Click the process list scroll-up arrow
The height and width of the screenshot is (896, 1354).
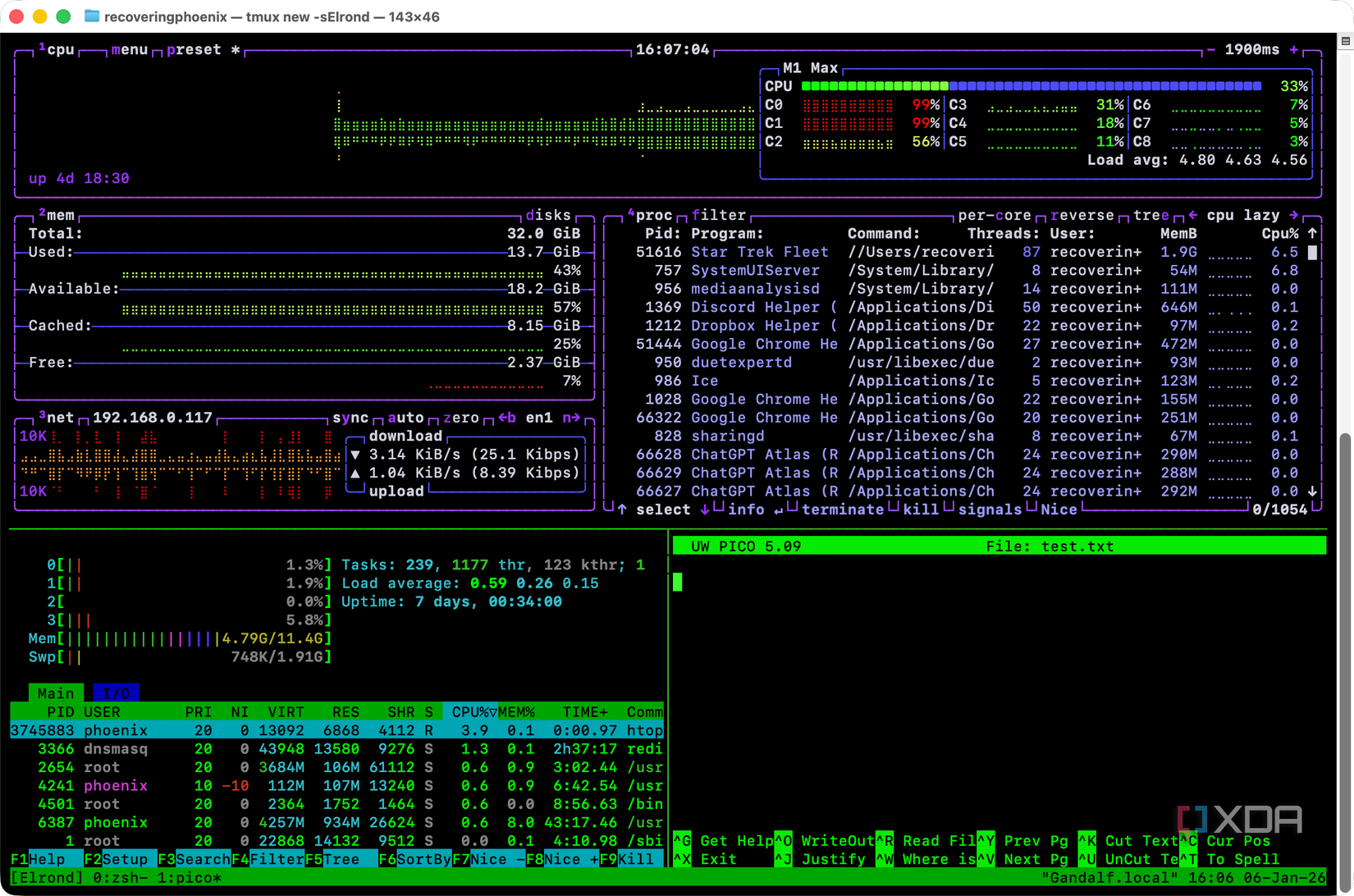(1312, 234)
